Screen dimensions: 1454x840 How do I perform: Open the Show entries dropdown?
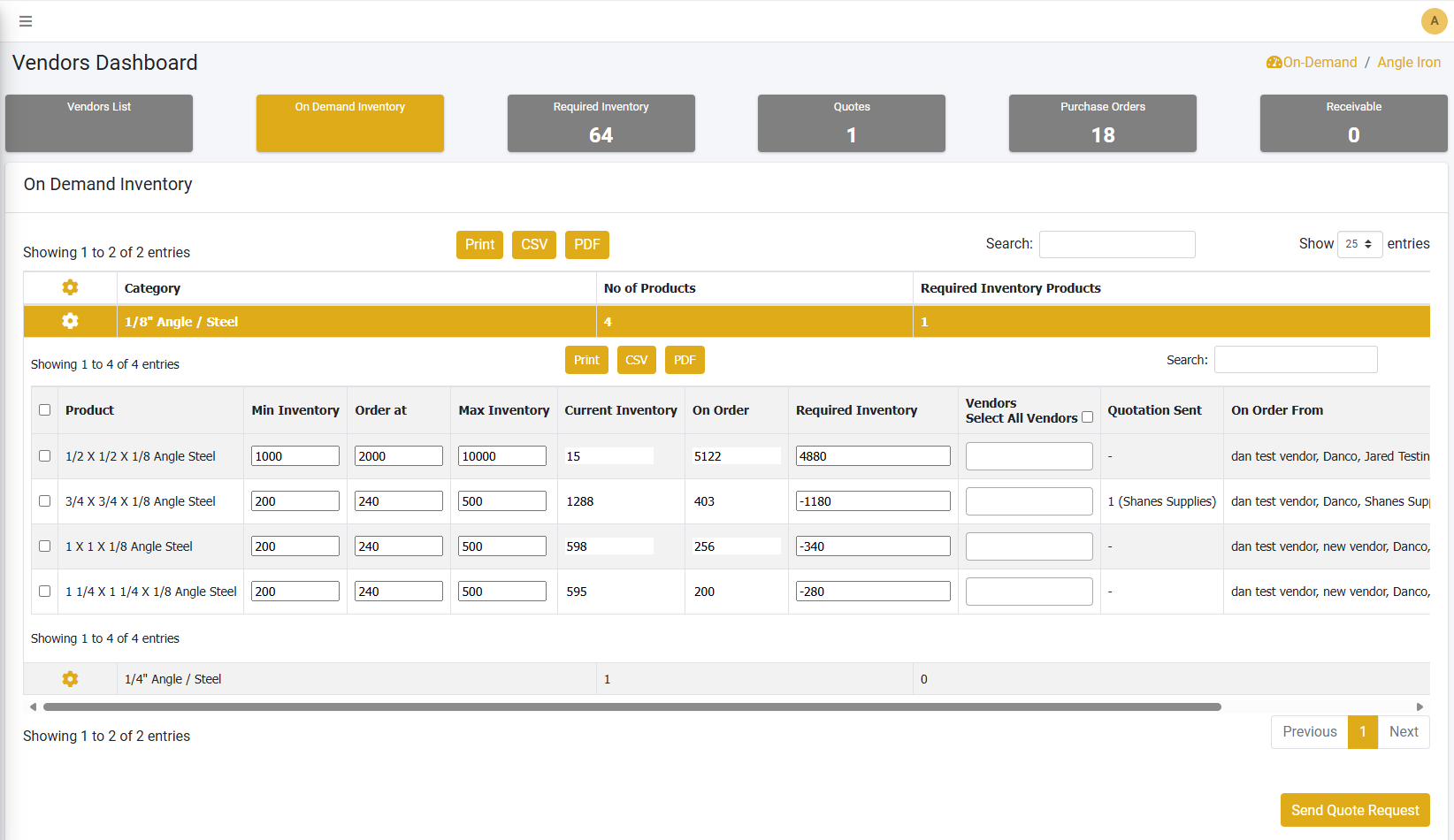point(1358,244)
